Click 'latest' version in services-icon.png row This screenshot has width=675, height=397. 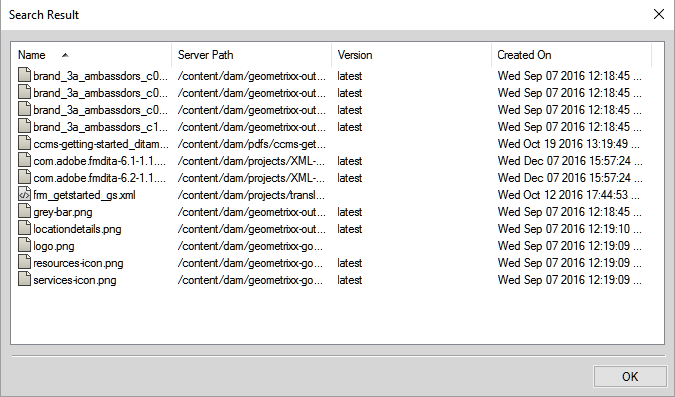350,280
